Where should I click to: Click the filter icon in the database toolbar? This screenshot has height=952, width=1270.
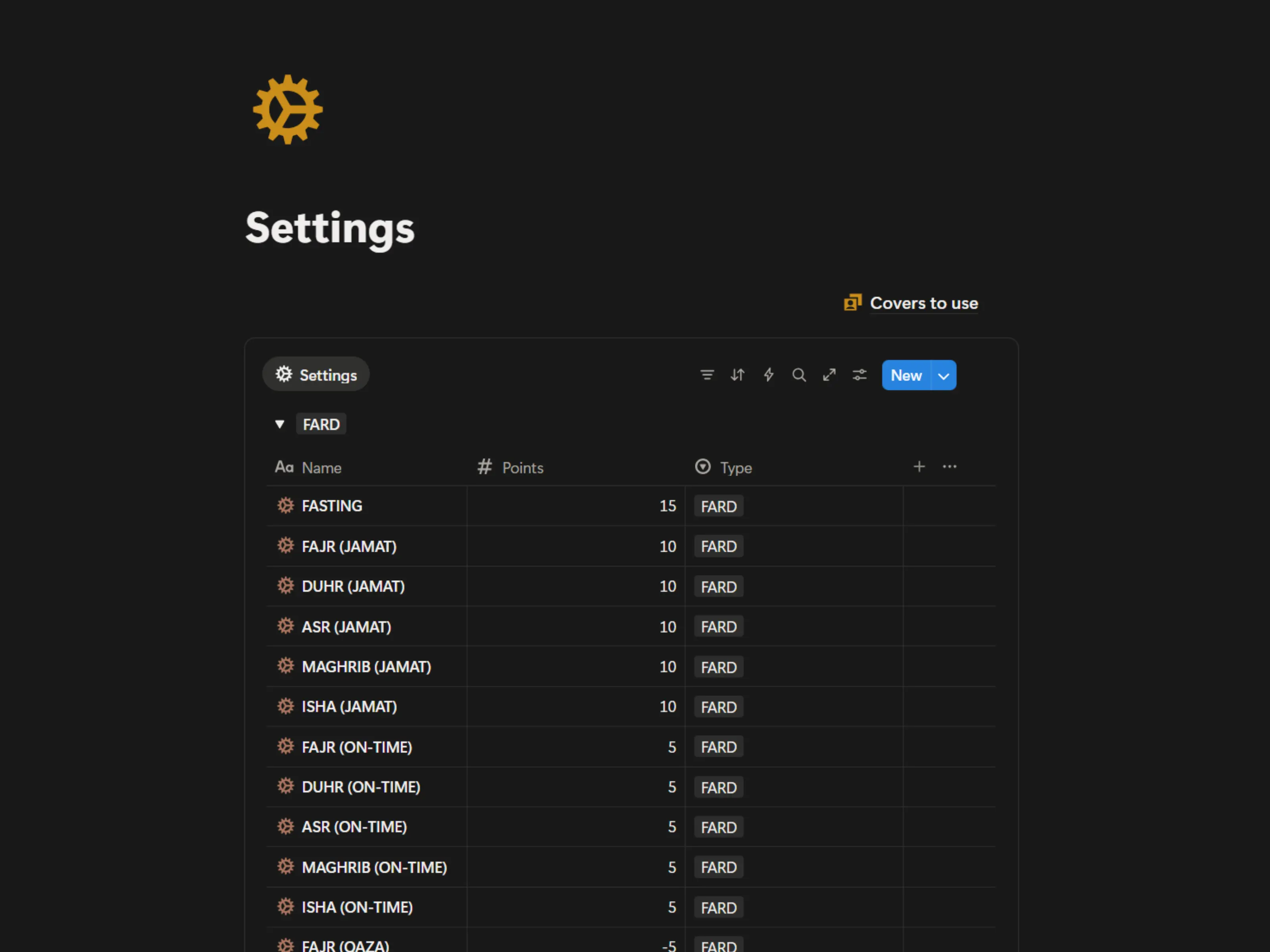(x=707, y=375)
